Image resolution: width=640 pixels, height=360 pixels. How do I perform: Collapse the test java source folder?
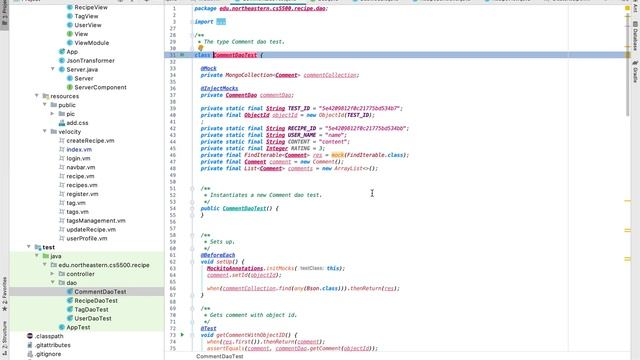[37, 256]
